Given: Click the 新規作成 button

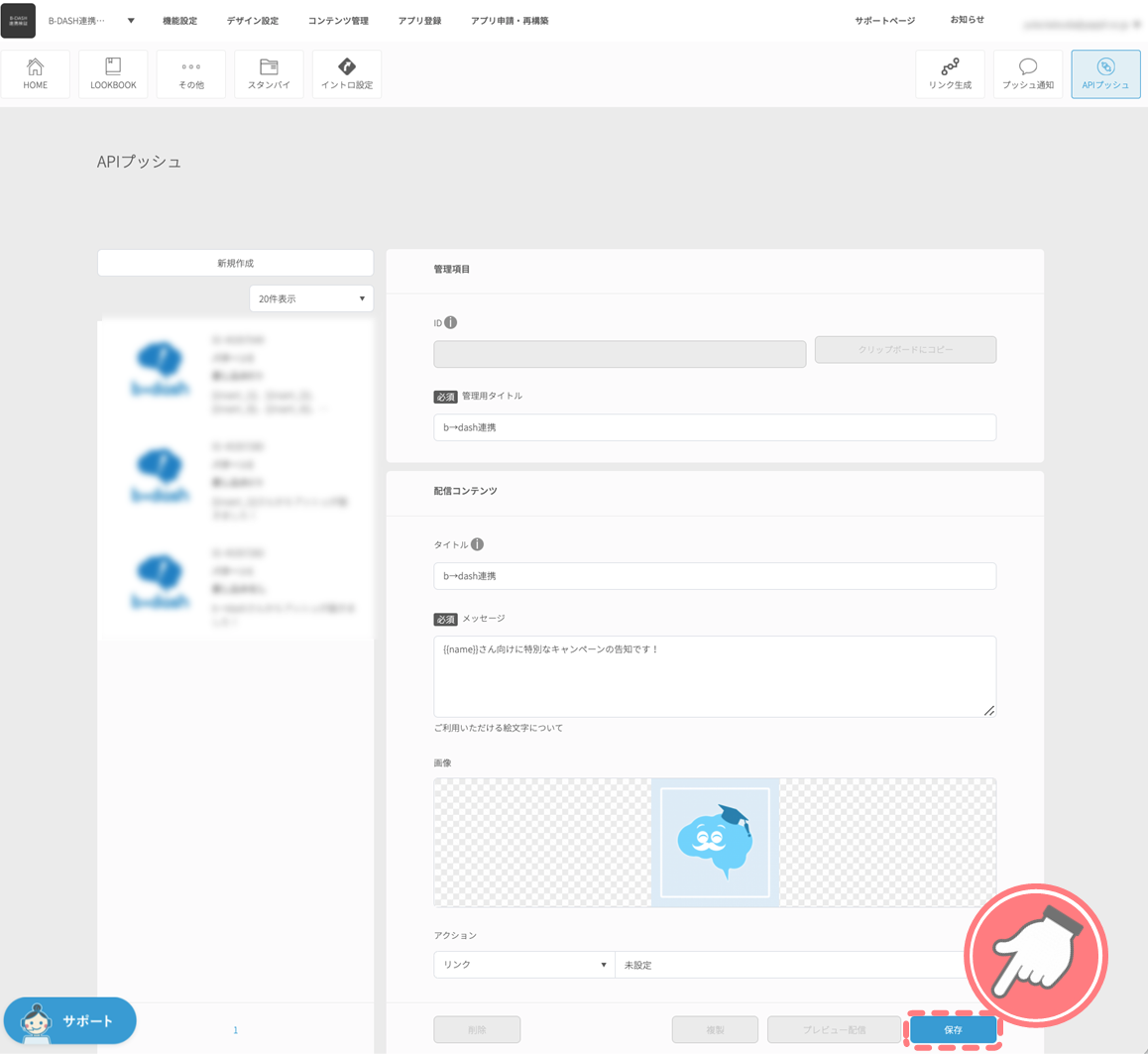Looking at the screenshot, I should pyautogui.click(x=235, y=263).
